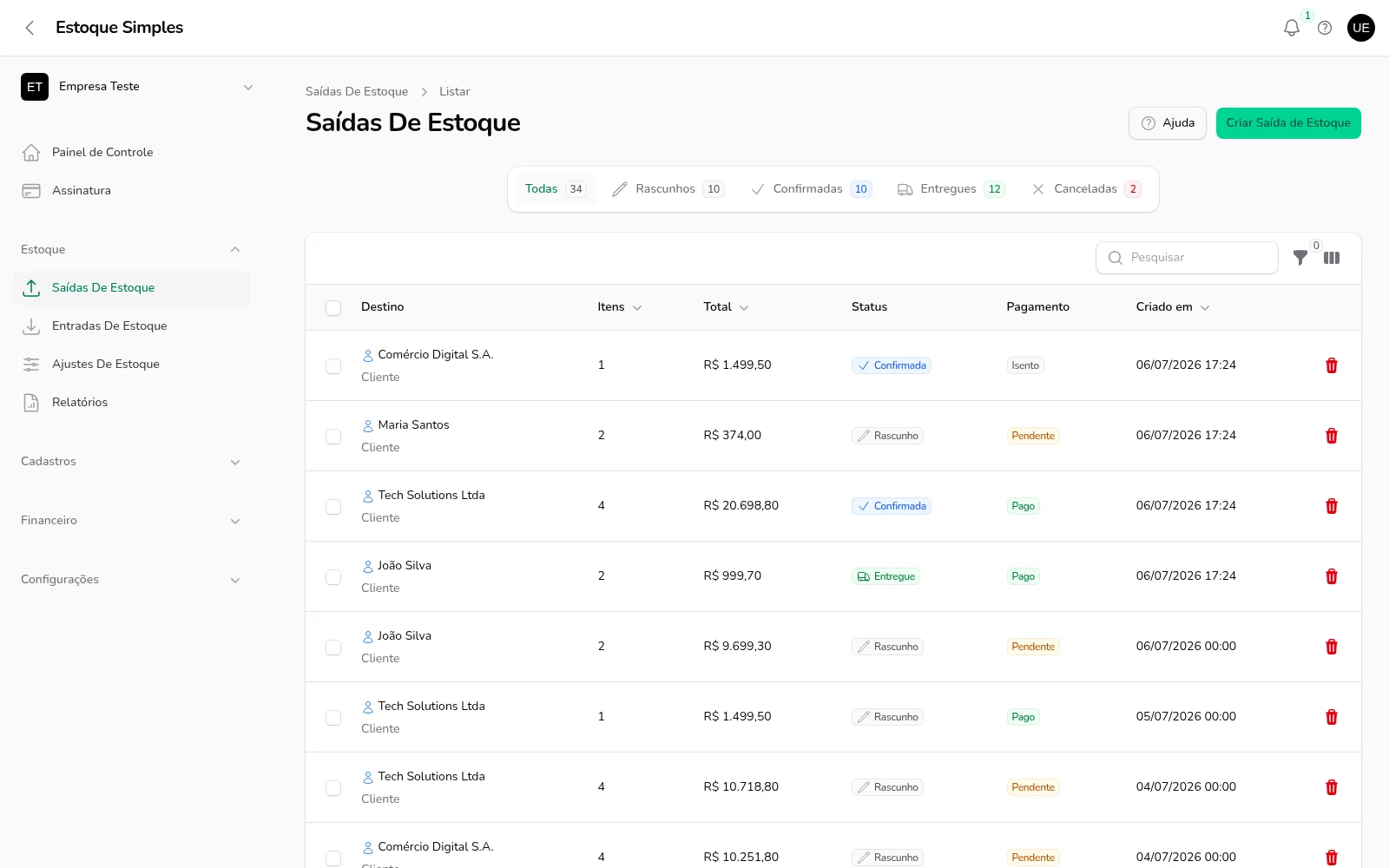Focus the Pesquisar search field
1389x868 pixels.
coord(1188,258)
